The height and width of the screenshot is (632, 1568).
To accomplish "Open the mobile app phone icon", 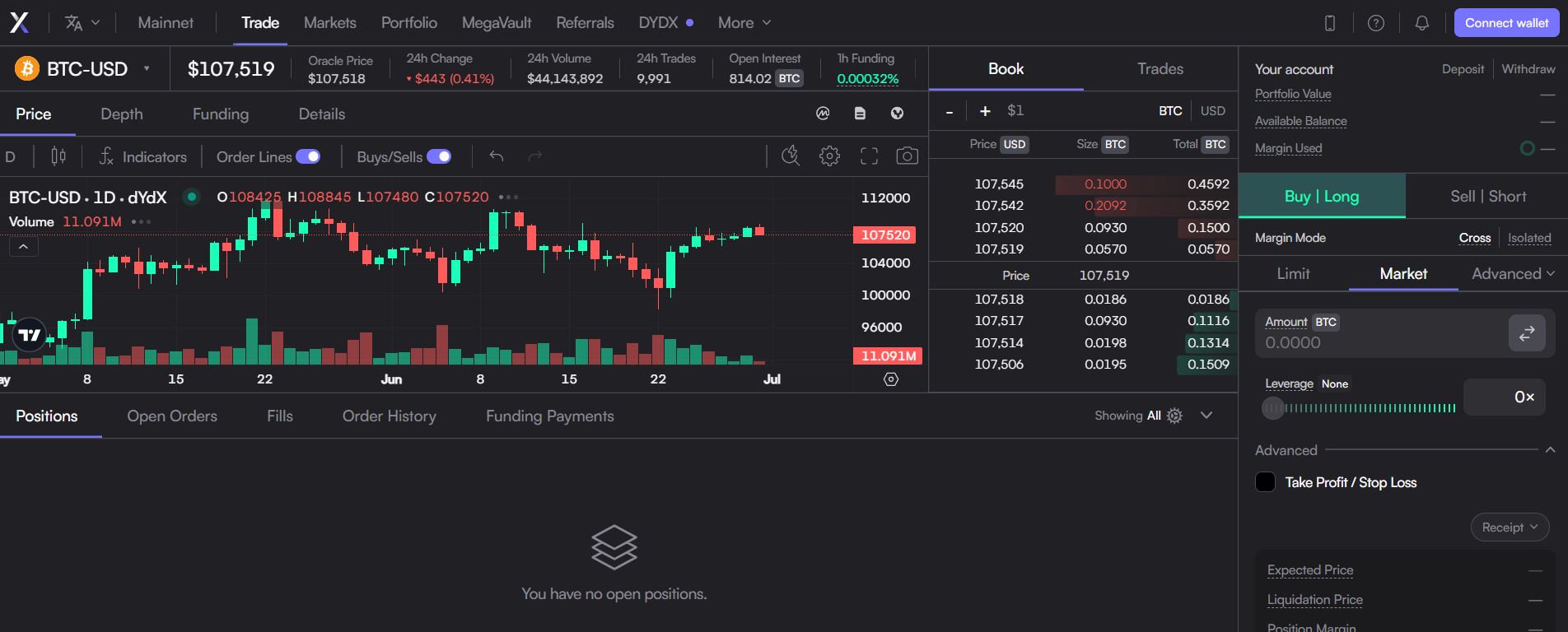I will 1329,23.
